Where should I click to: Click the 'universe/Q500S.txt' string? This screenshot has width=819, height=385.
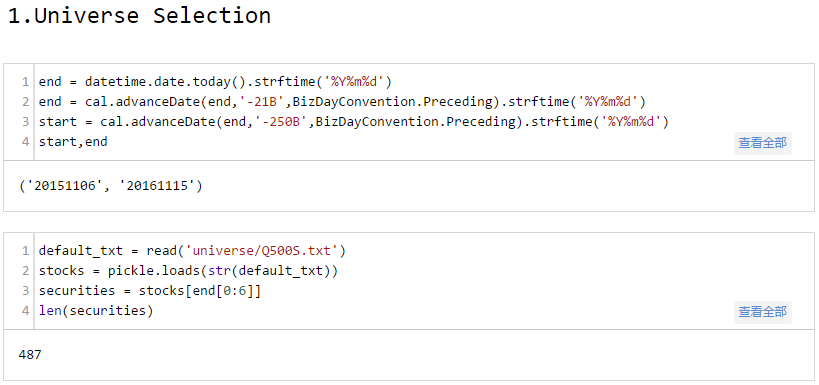click(x=262, y=251)
